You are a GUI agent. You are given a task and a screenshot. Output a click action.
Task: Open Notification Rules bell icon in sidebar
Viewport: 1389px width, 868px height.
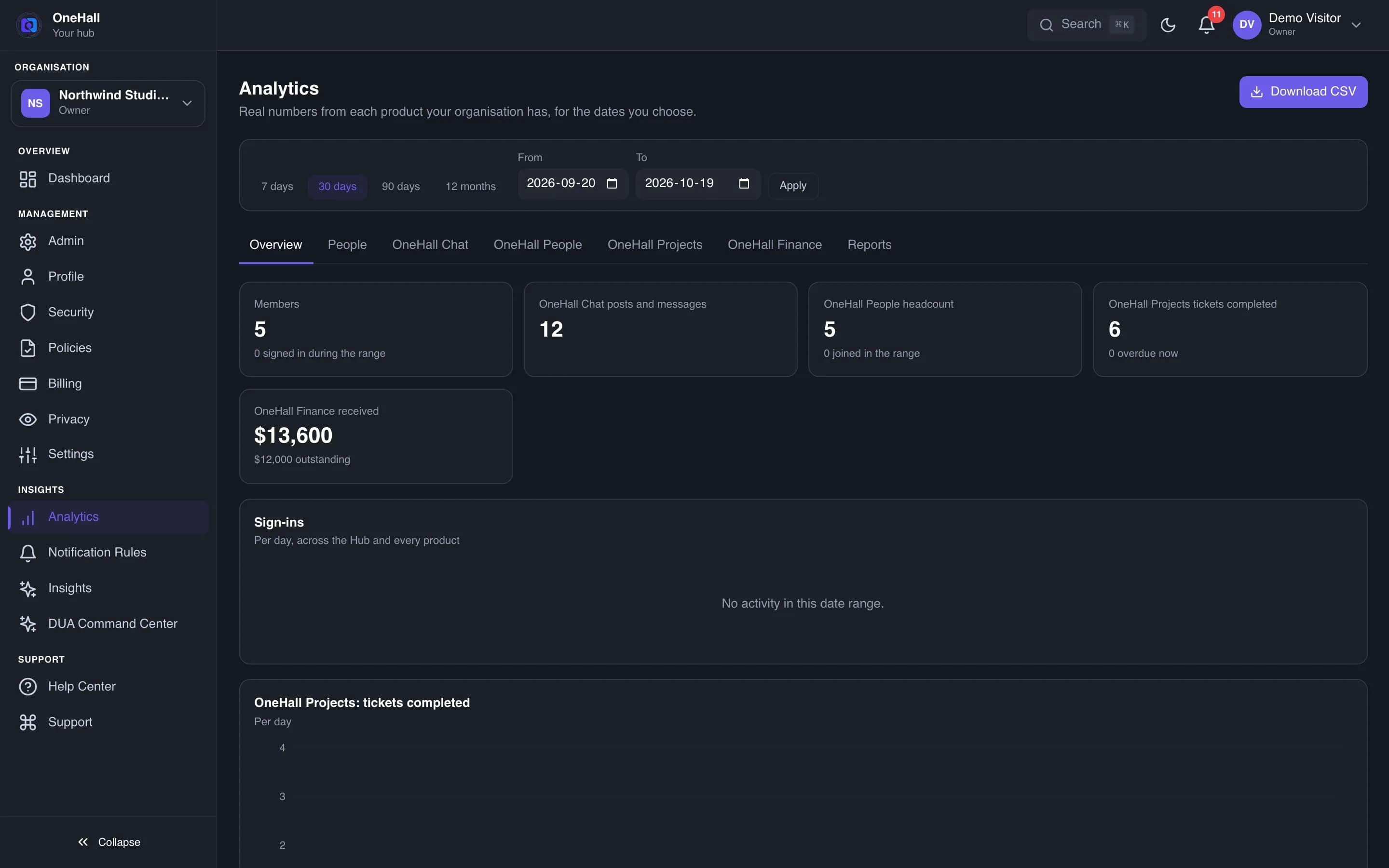pos(27,553)
